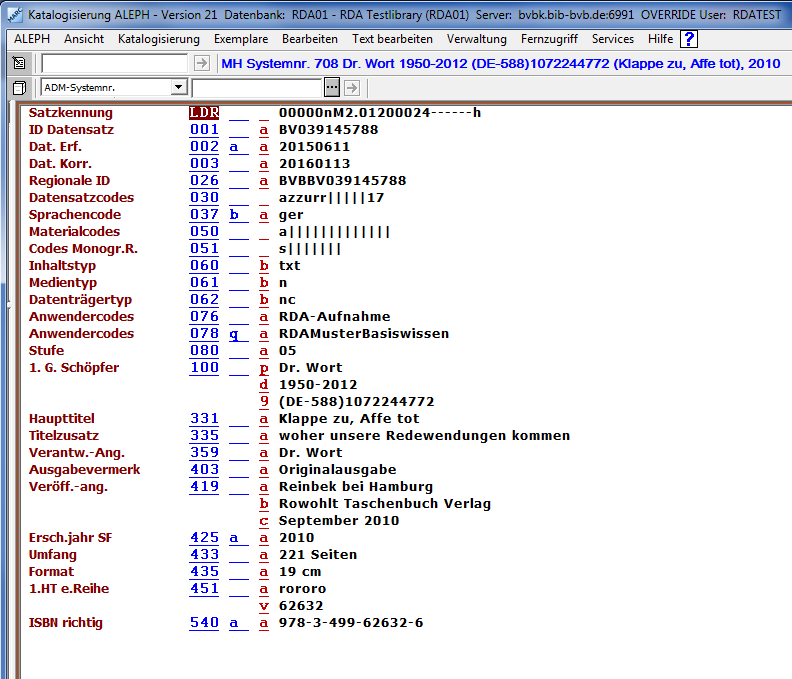
Task: Click the record icon left of first input
Action: (x=19, y=63)
